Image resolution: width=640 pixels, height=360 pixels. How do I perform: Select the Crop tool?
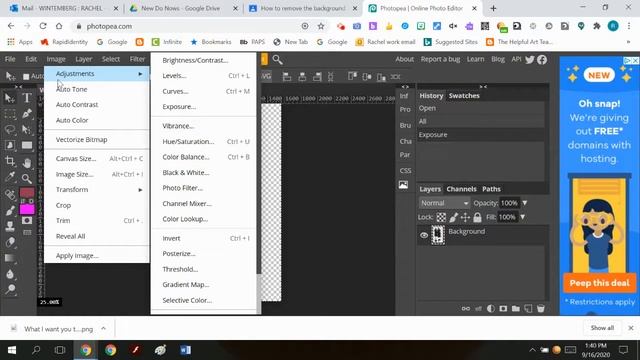coord(10,161)
